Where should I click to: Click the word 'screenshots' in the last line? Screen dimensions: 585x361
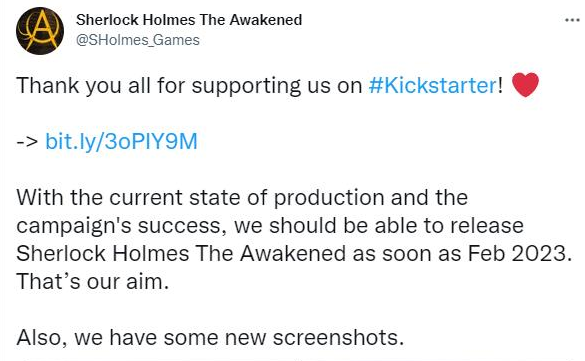(x=338, y=338)
